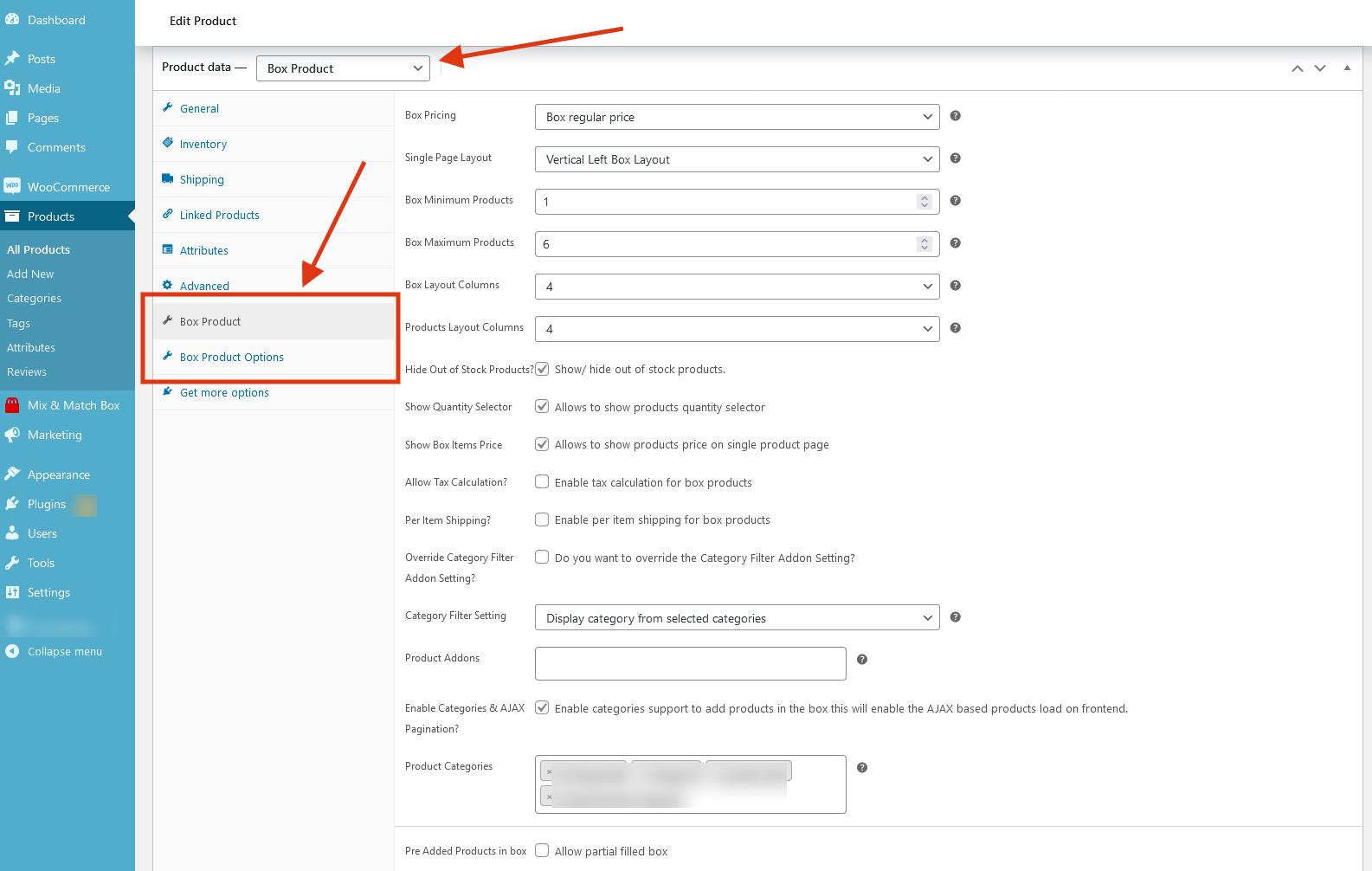The height and width of the screenshot is (871, 1372).
Task: Click the WooCommerce logo icon
Action: click(x=12, y=186)
